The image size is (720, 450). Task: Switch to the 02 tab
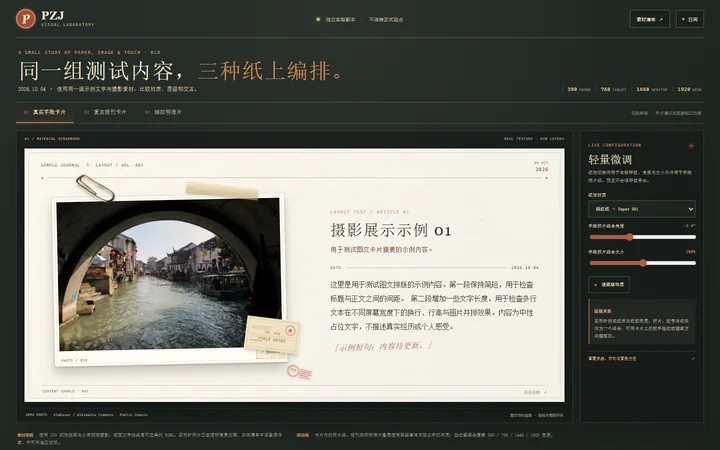tap(105, 112)
